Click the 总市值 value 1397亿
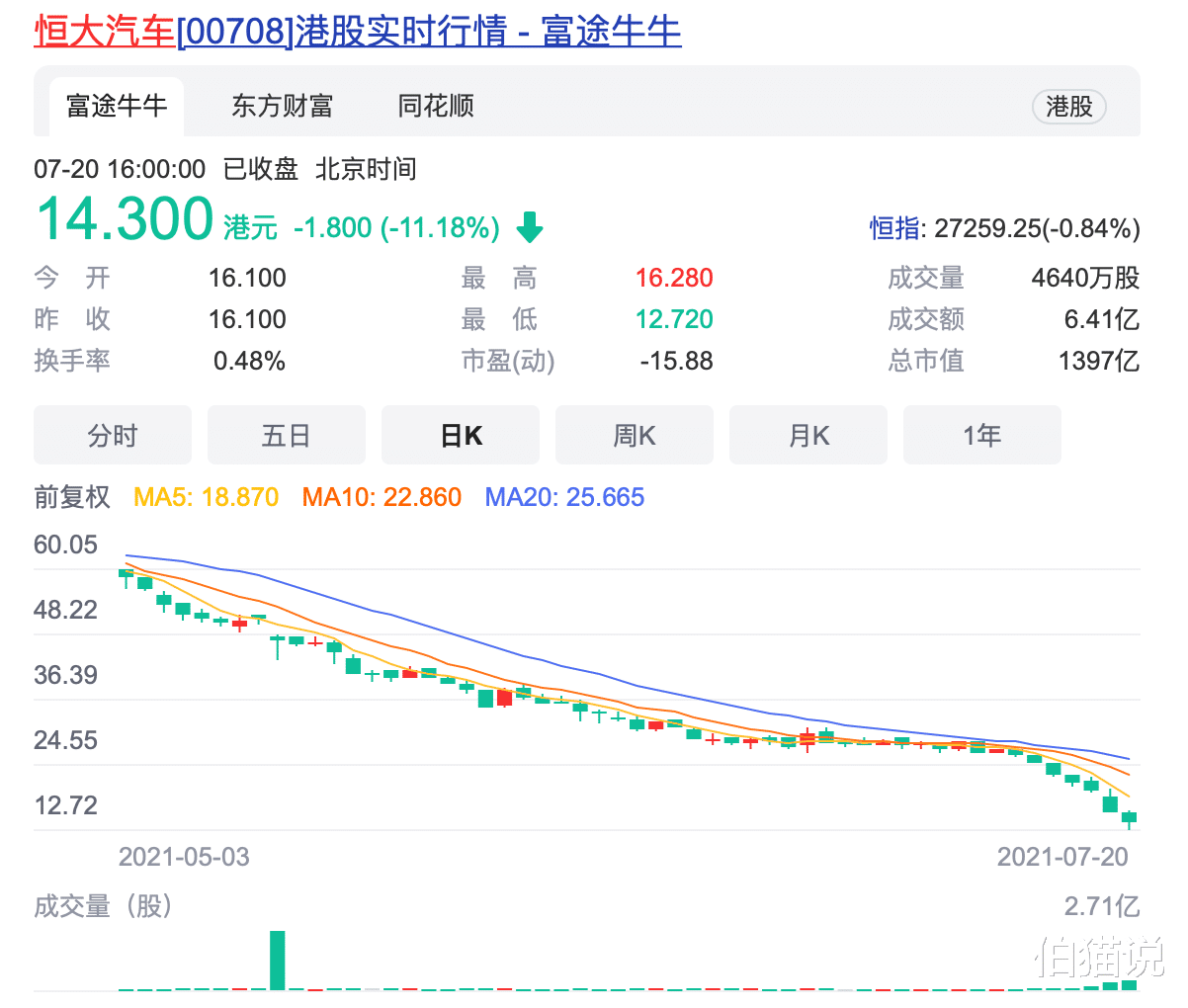The width and height of the screenshot is (1188, 1008). (1099, 361)
